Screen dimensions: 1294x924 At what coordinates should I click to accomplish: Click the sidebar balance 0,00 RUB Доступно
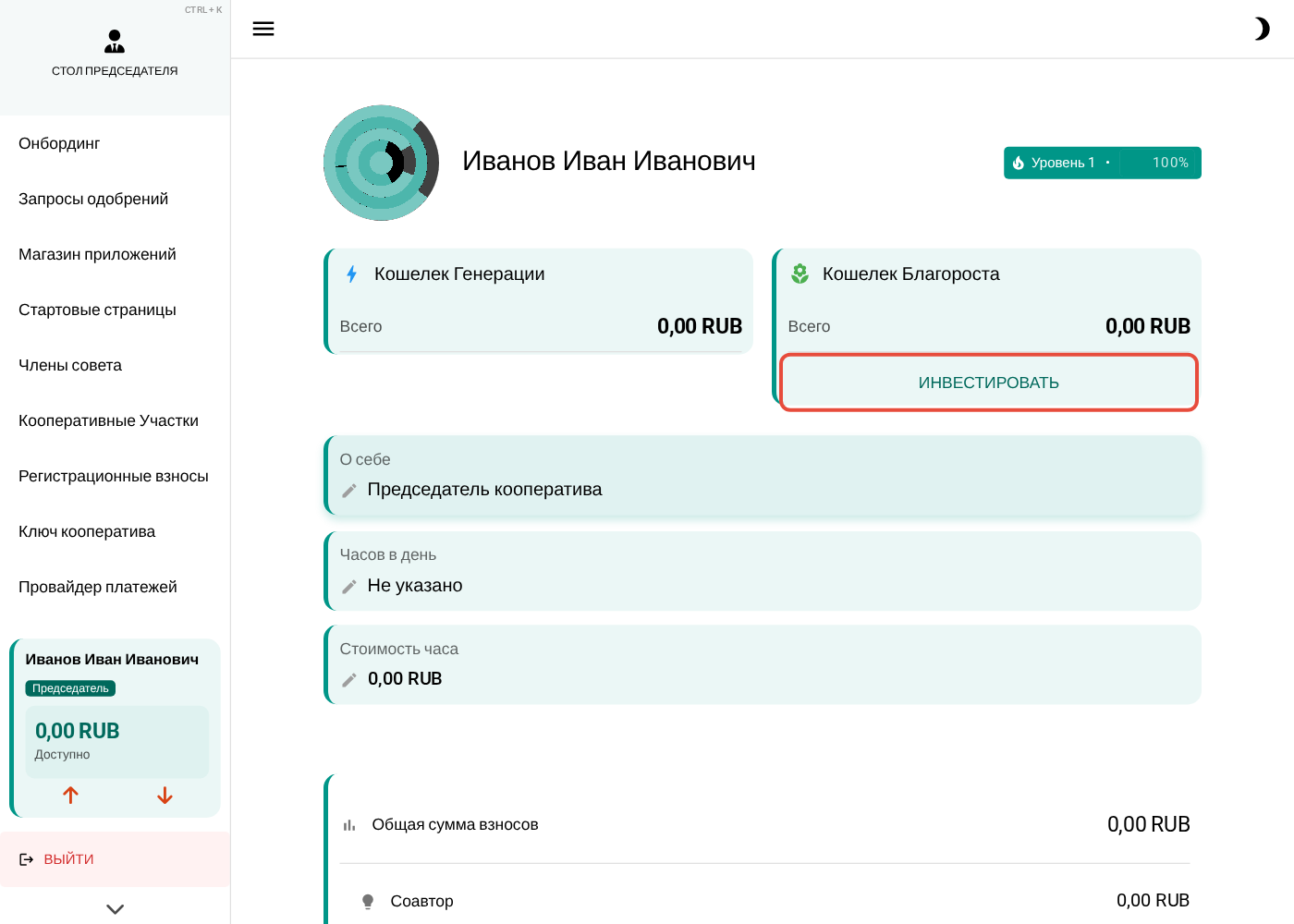[116, 742]
